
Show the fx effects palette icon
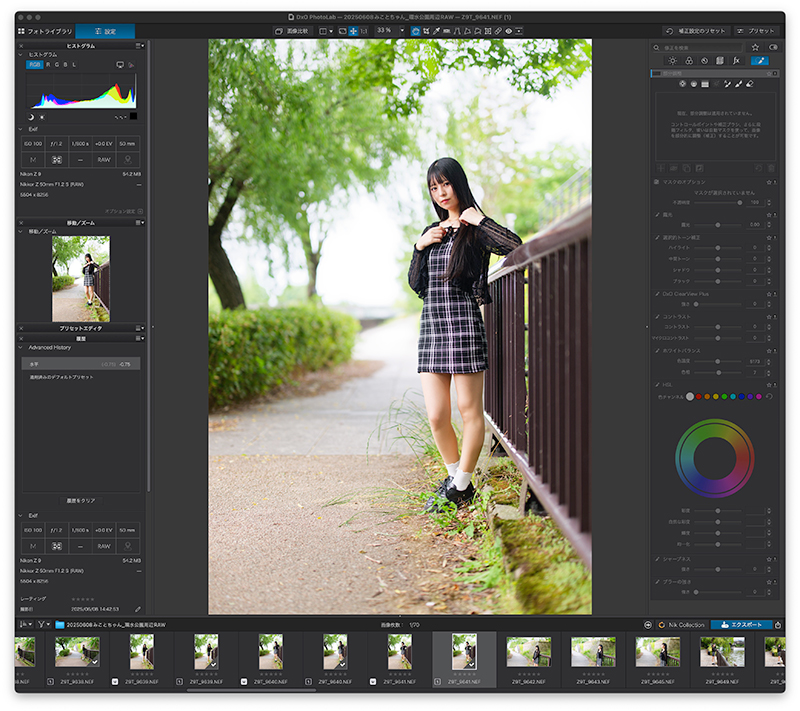(736, 61)
